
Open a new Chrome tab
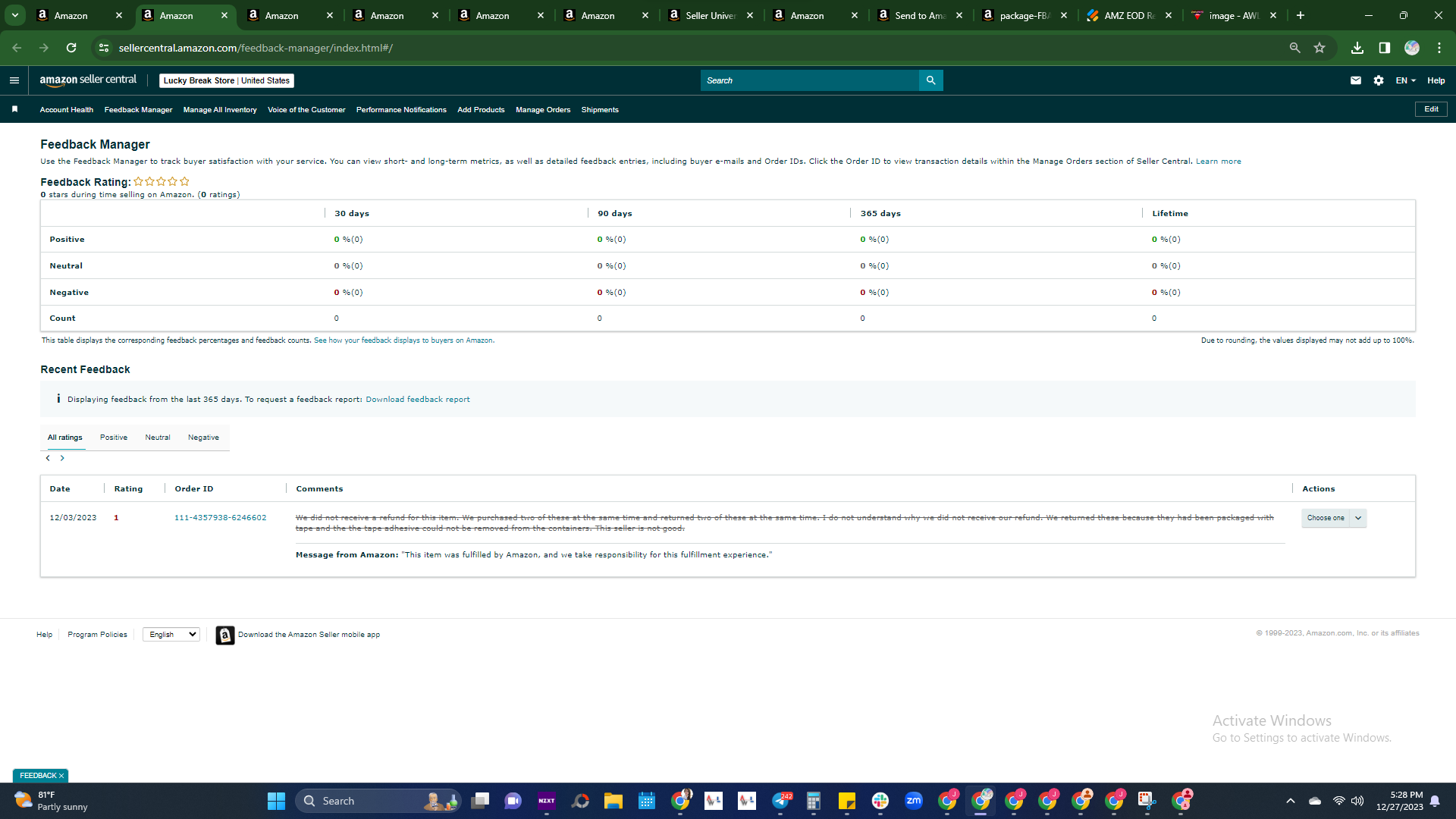[1301, 15]
